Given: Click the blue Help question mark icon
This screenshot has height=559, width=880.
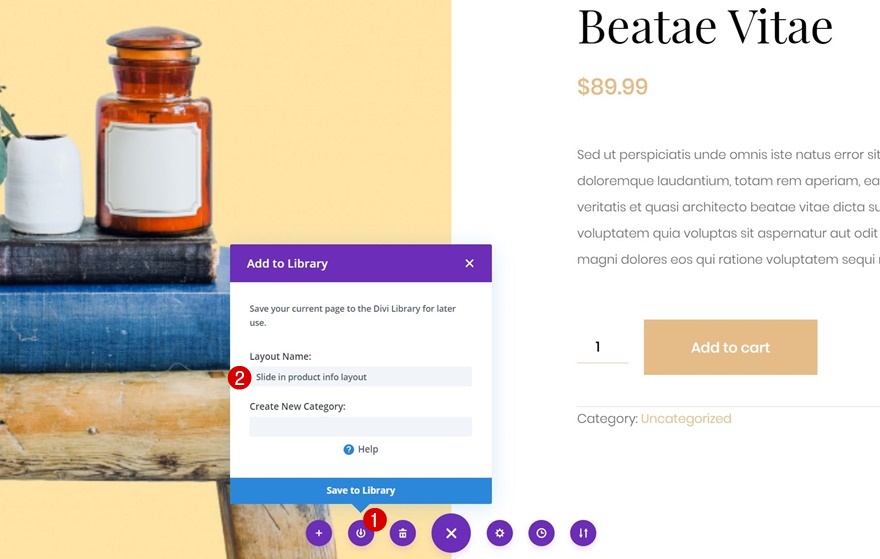Looking at the screenshot, I should click(x=349, y=450).
